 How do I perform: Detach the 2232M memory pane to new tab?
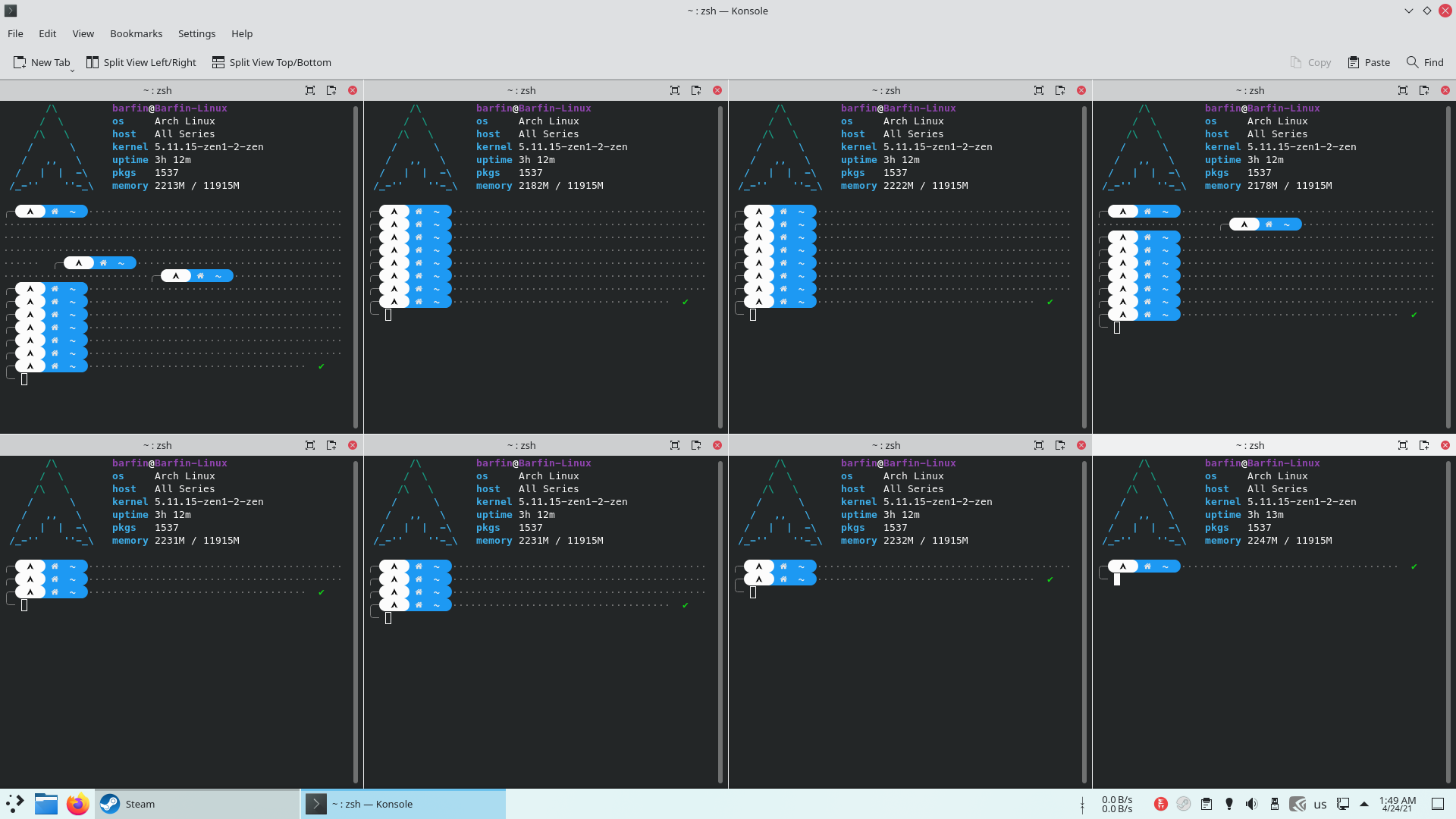[x=1060, y=445]
